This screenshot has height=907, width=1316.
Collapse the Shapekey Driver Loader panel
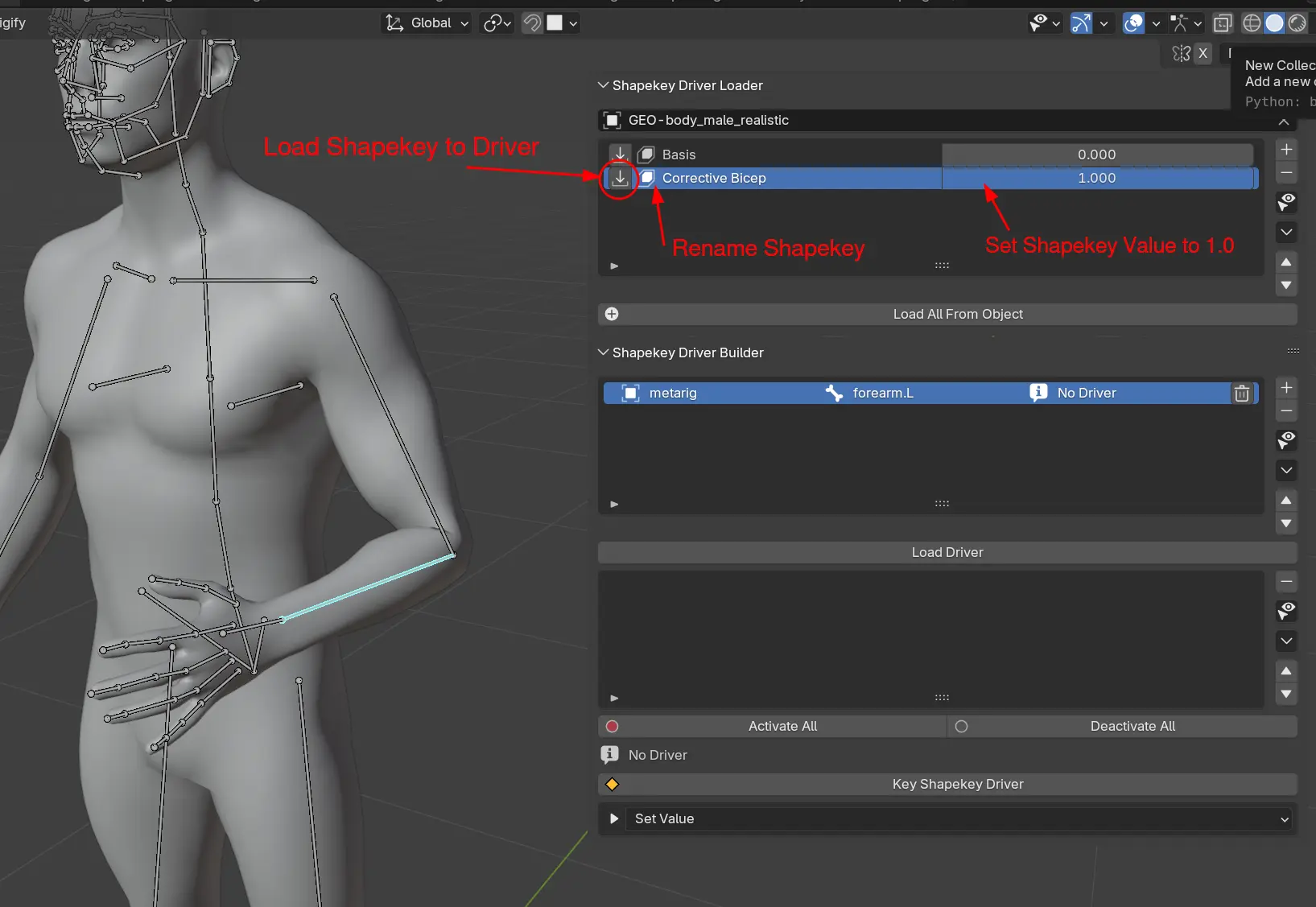(x=603, y=85)
